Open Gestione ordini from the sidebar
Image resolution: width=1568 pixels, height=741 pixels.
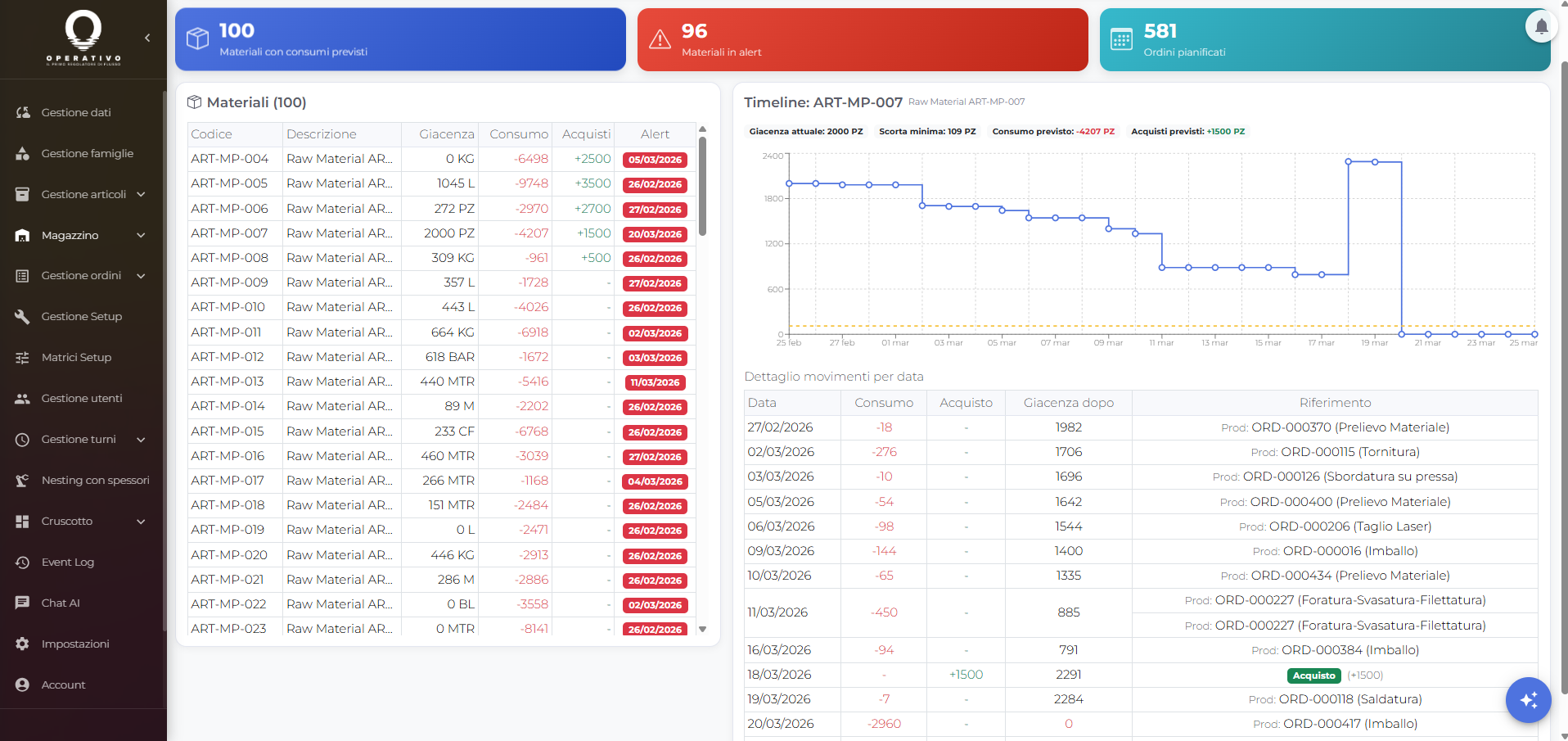click(23, 275)
